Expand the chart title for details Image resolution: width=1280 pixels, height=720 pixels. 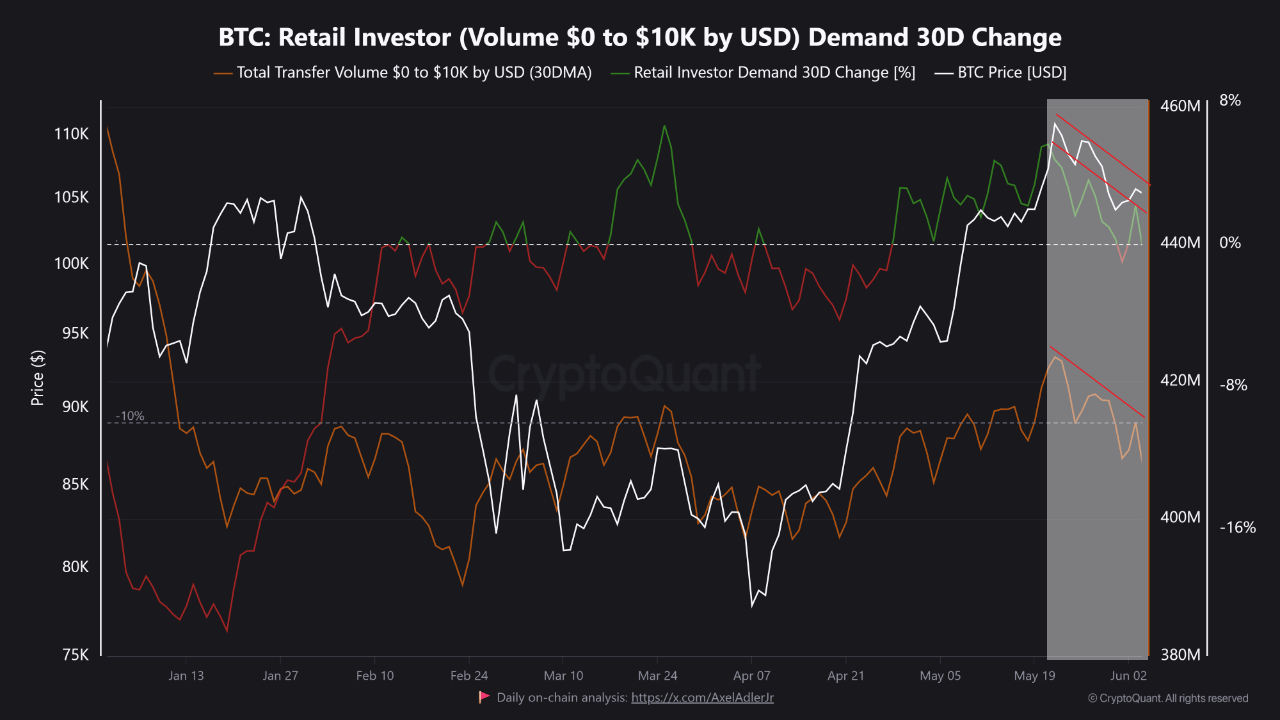[639, 37]
